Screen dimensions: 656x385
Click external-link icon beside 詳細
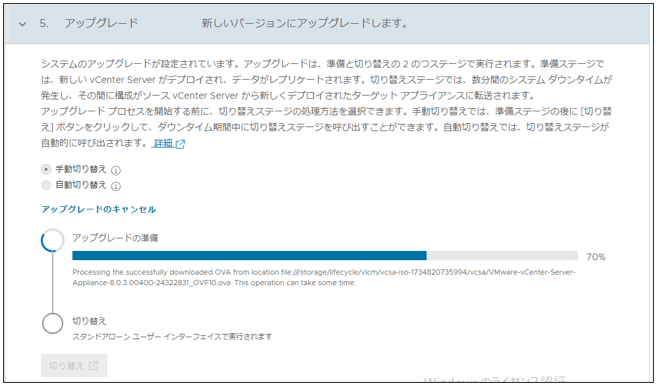click(180, 144)
